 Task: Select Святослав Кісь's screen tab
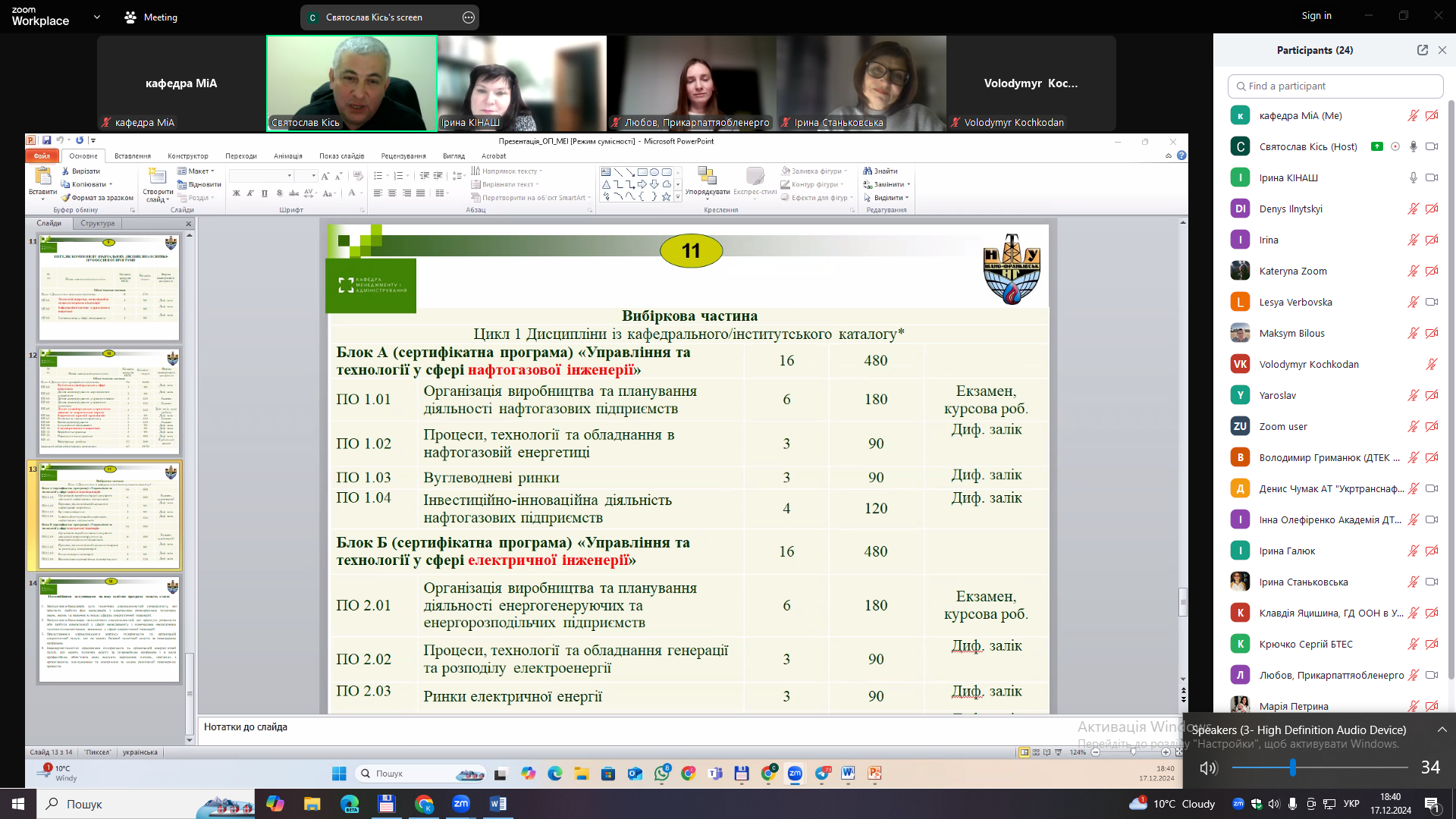tap(375, 17)
